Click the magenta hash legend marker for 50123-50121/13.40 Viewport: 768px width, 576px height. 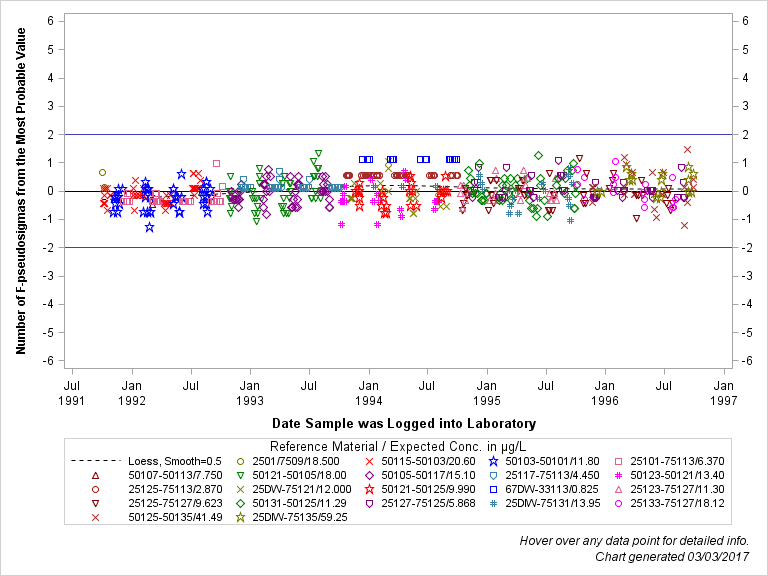(x=619, y=476)
